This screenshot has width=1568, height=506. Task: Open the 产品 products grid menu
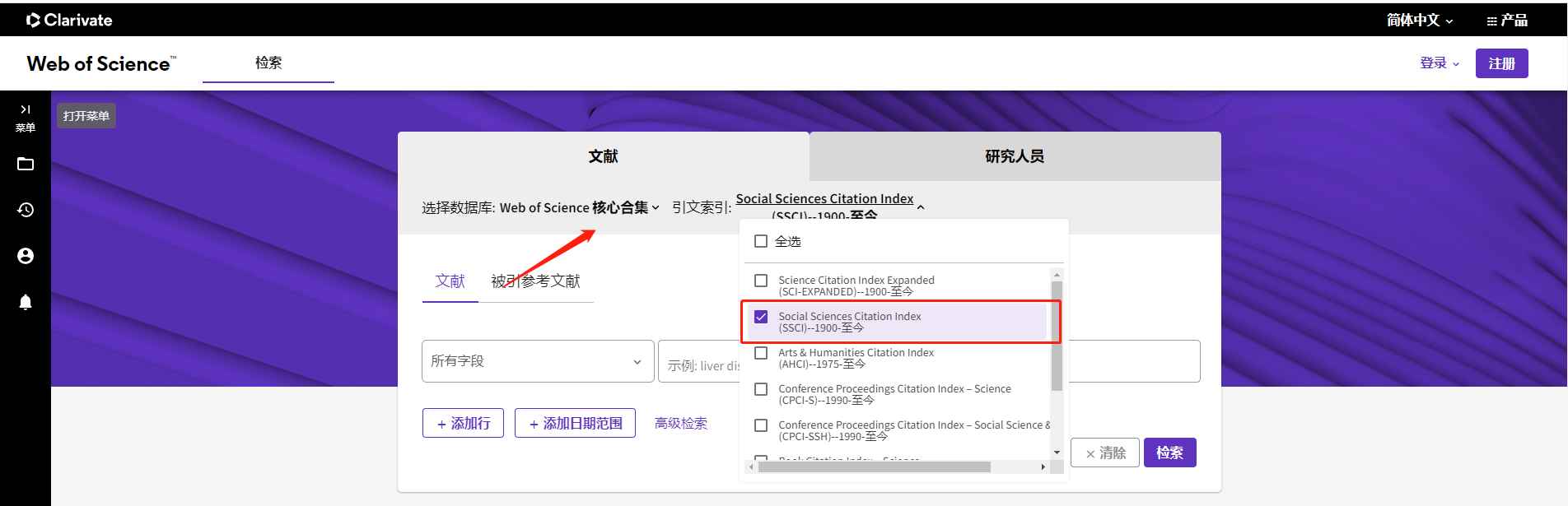[1507, 20]
